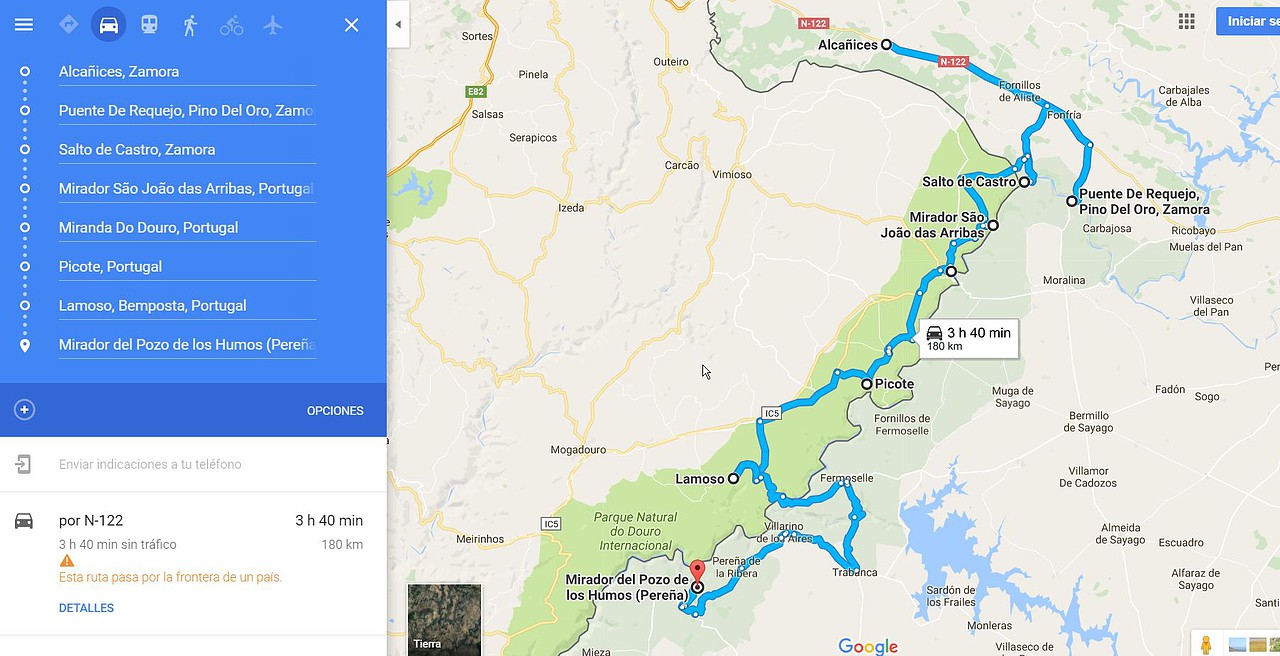This screenshot has width=1280, height=656.
Task: Select best travel mode diamond icon
Action: [x=68, y=25]
